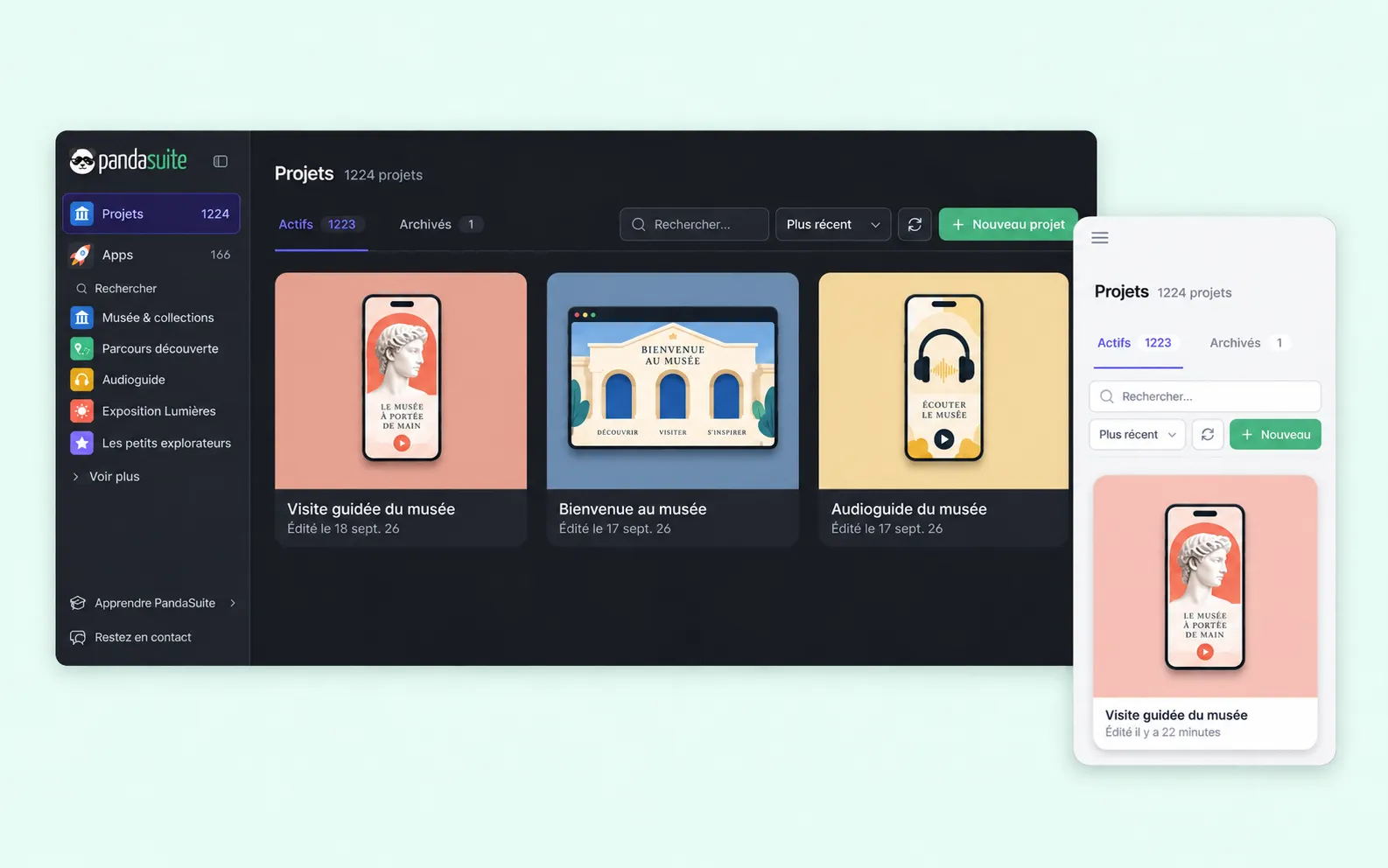Image resolution: width=1388 pixels, height=868 pixels.
Task: Click the magnifier icon in mobile search field
Action: coord(1107,396)
